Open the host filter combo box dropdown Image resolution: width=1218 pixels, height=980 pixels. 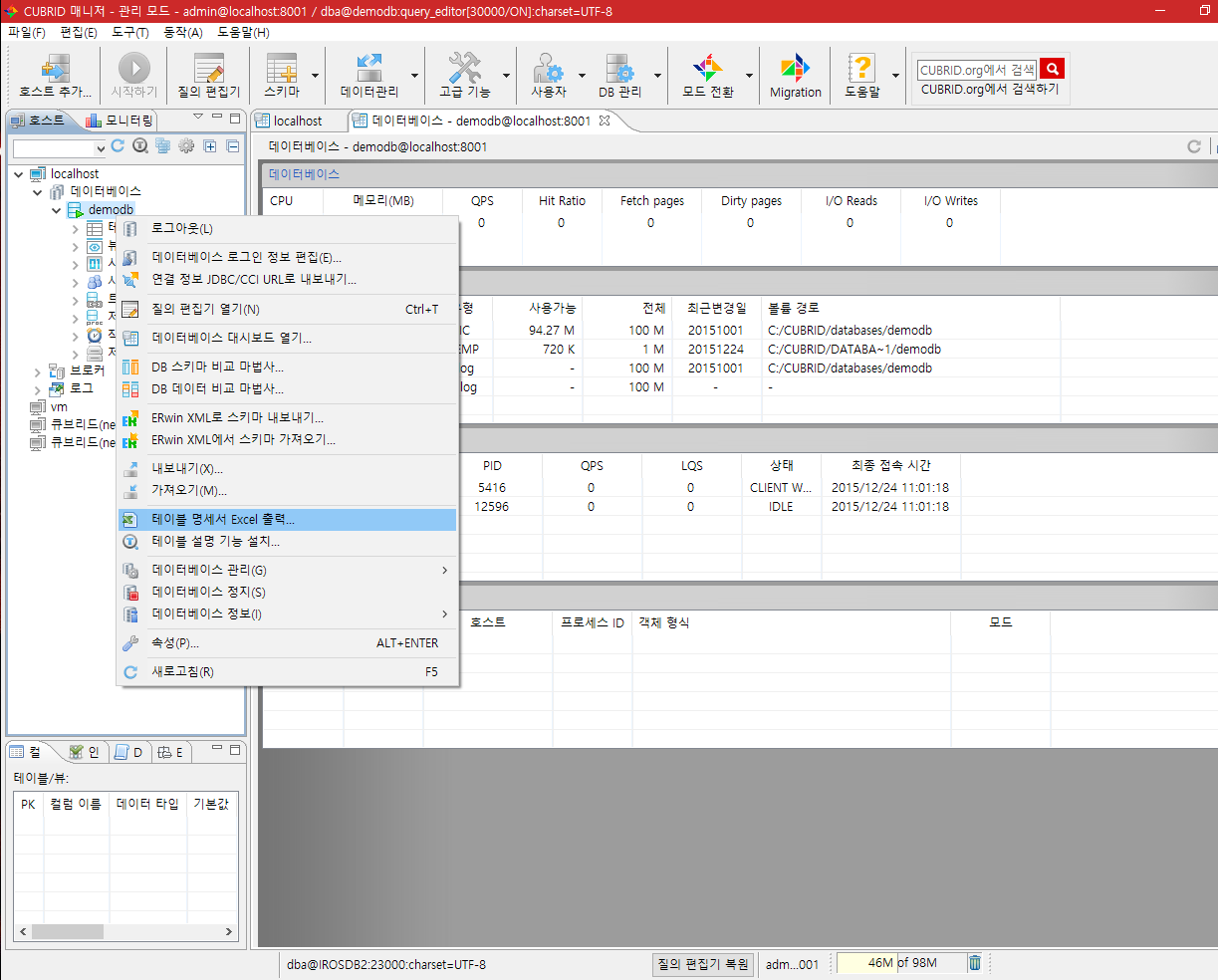(x=100, y=148)
